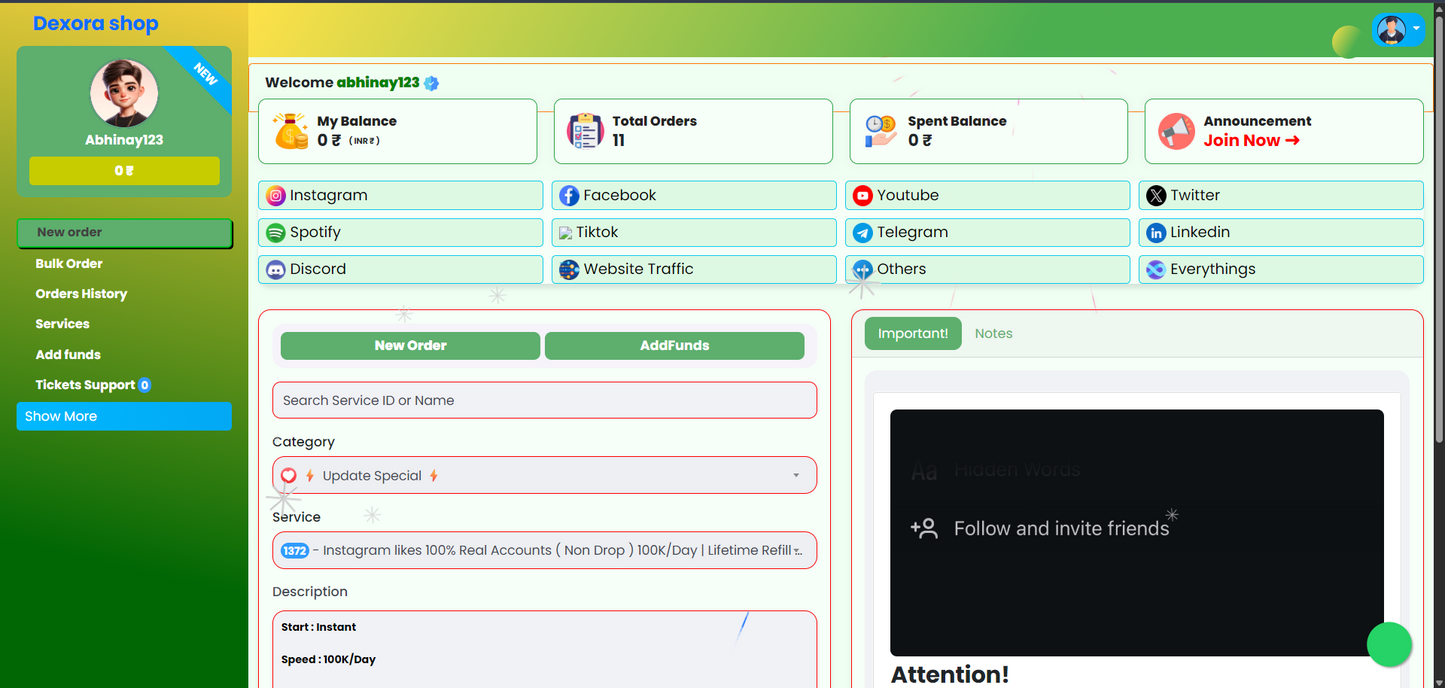The image size is (1445, 688).
Task: Select the Others category button
Action: pos(988,269)
